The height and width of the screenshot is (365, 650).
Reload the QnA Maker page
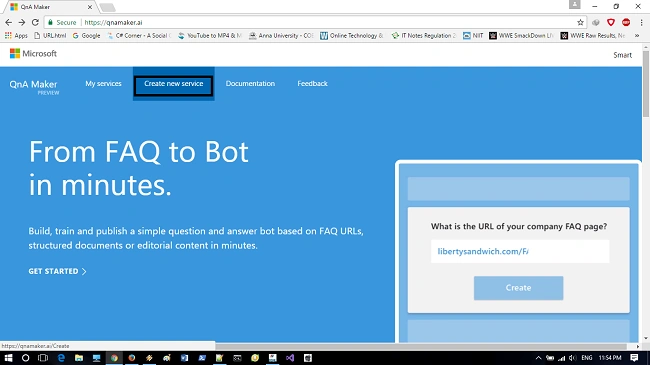[x=35, y=22]
